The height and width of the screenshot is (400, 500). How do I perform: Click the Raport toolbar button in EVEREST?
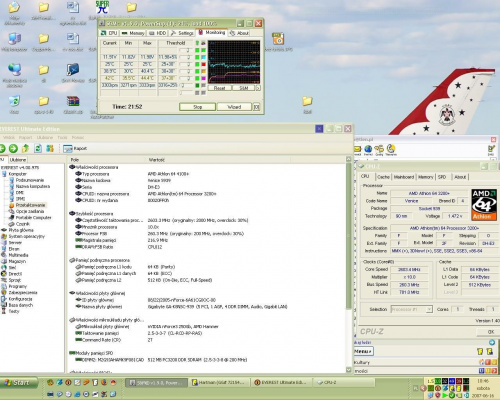75,148
